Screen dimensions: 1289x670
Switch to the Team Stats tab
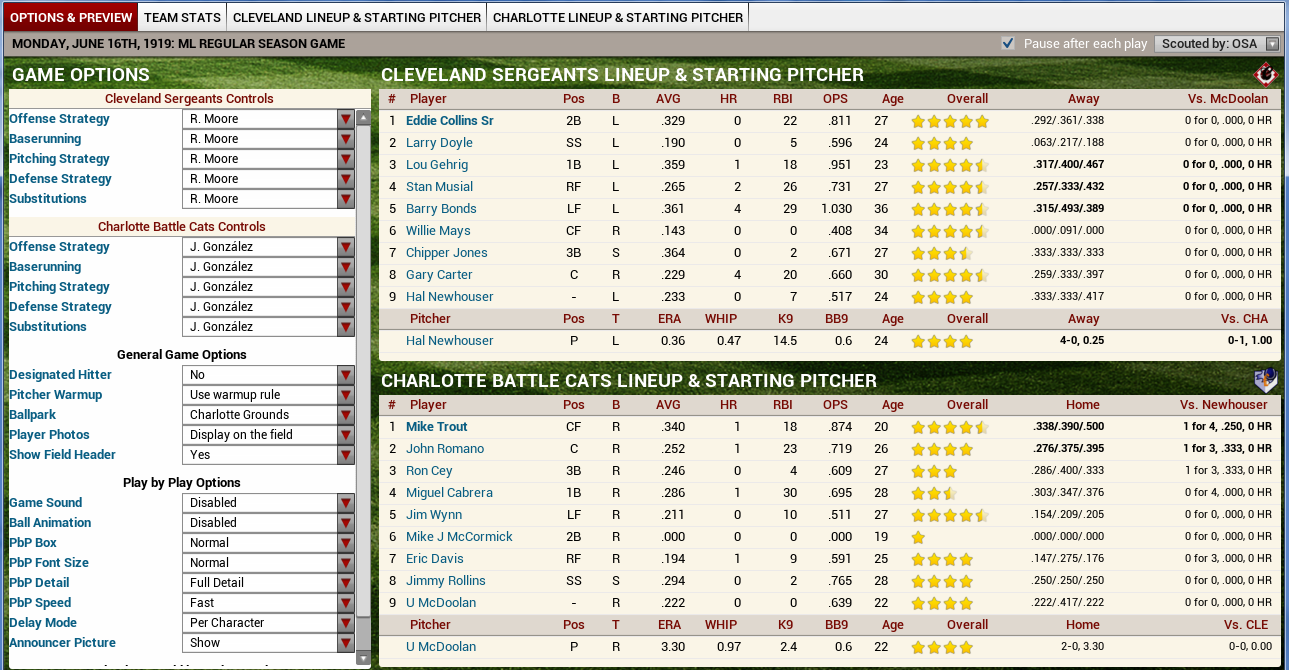pos(182,17)
